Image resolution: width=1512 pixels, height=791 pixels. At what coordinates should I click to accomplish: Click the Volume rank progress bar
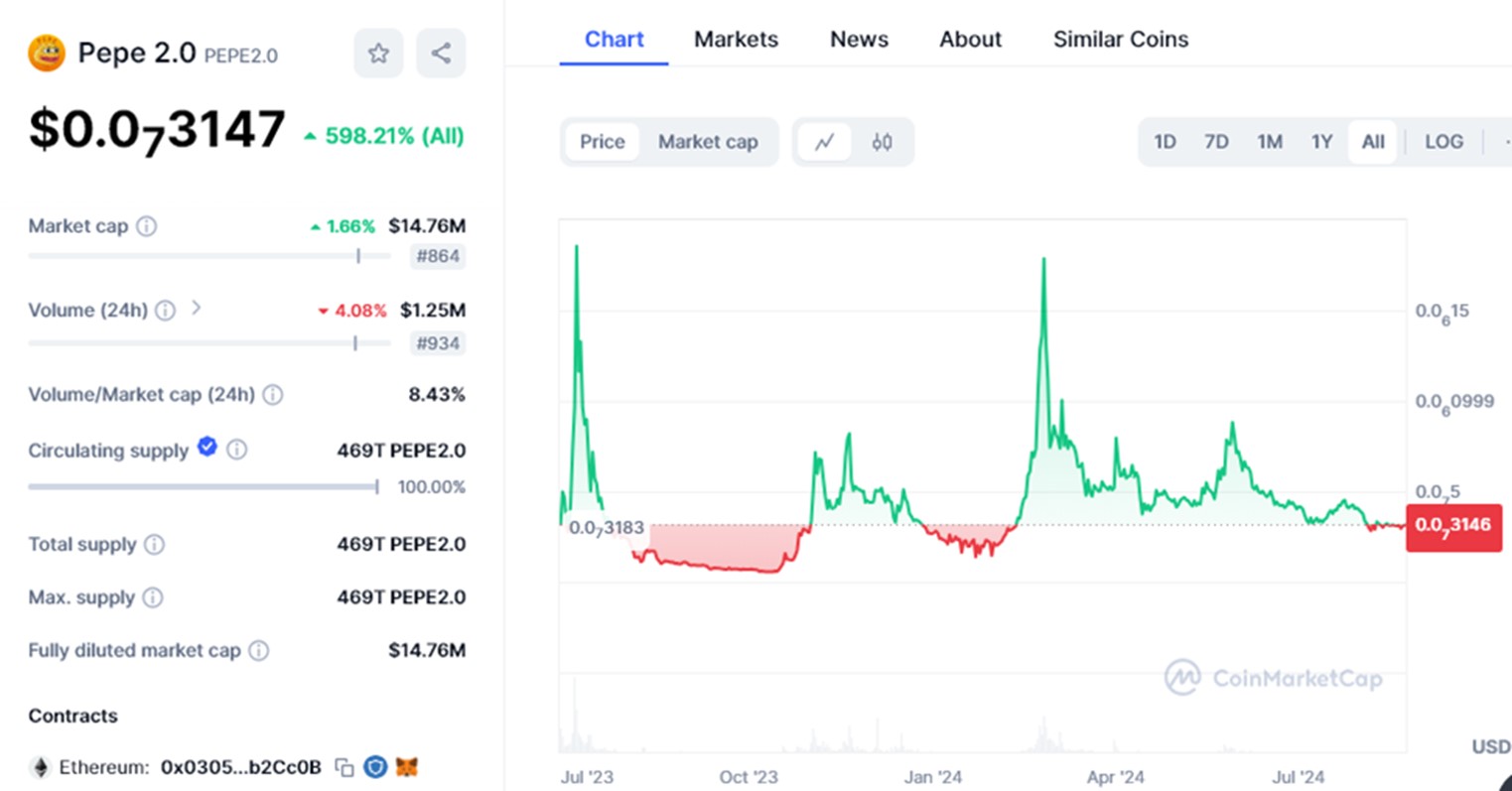[x=209, y=343]
